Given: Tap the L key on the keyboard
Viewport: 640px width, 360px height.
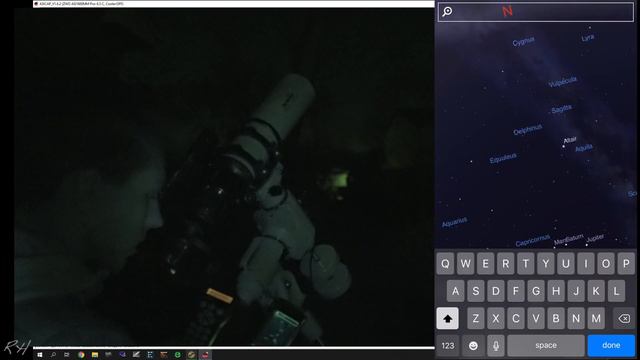Looking at the screenshot, I should point(616,291).
